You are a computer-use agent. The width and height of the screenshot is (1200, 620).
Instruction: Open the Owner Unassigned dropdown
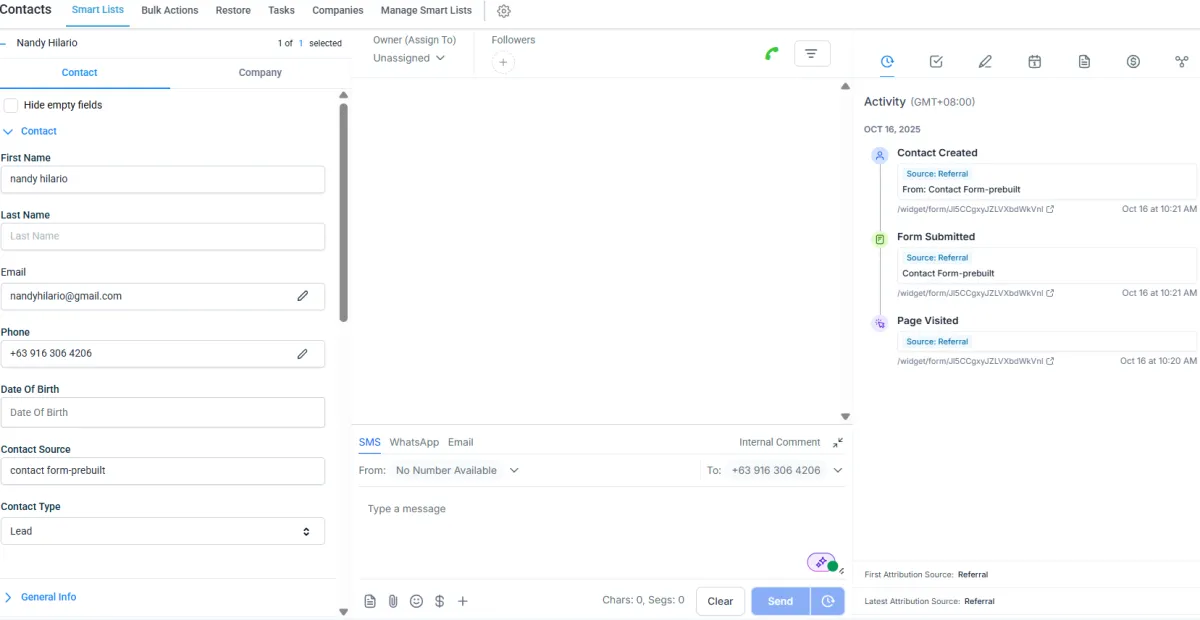pyautogui.click(x=409, y=58)
